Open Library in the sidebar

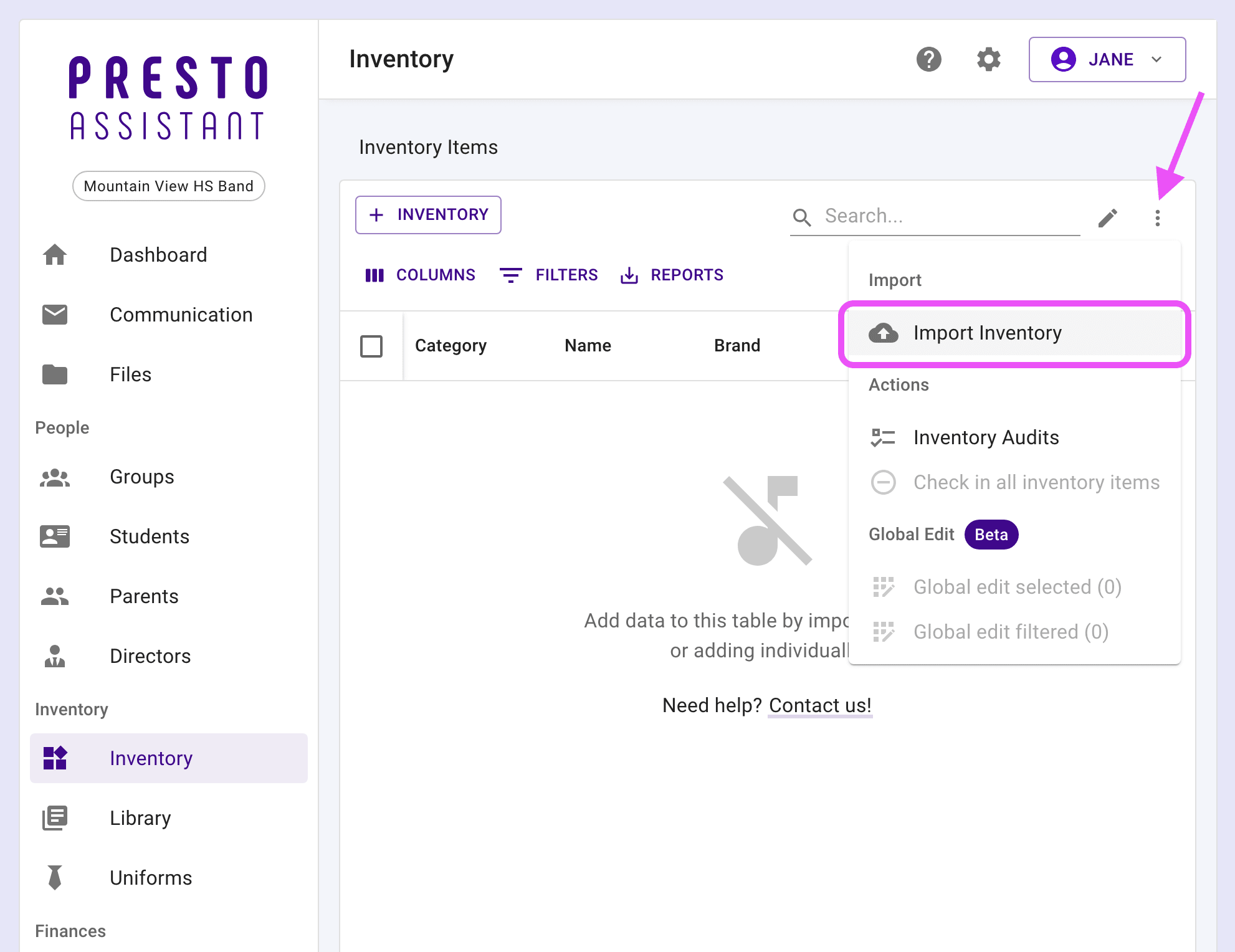coord(140,818)
